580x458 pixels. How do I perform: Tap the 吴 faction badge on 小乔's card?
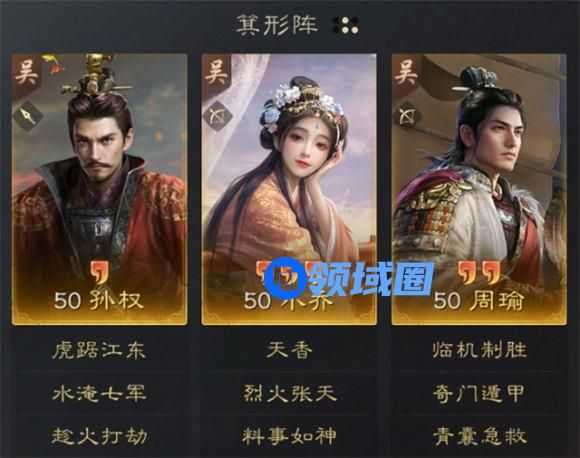216,72
